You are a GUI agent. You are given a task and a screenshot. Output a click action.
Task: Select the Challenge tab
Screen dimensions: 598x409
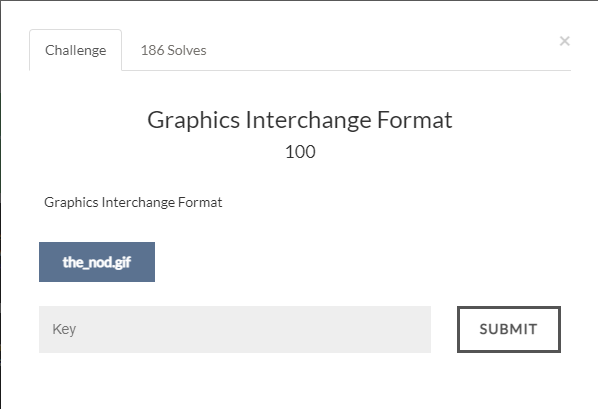(76, 50)
